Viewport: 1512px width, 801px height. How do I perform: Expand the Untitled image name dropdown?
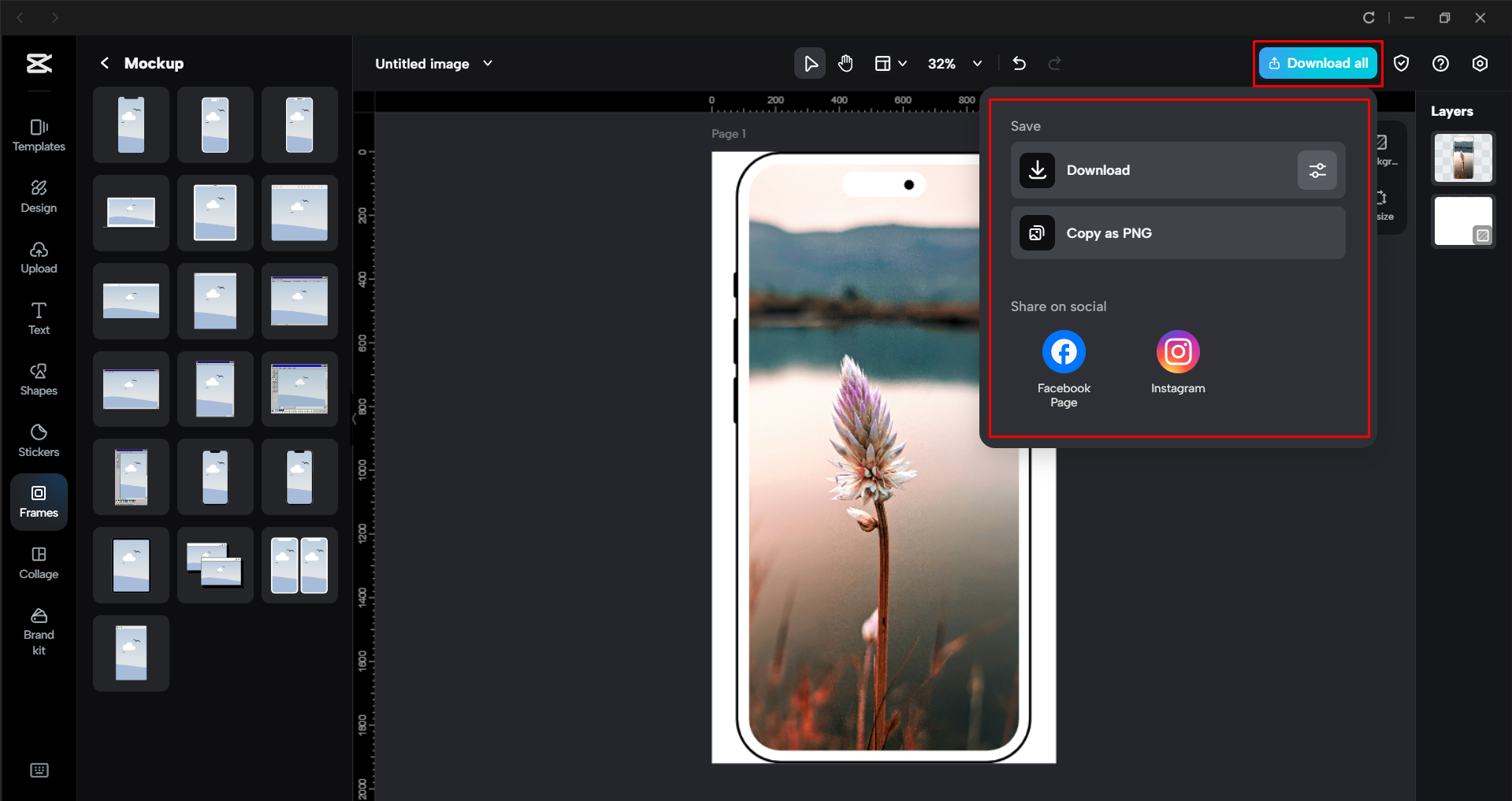(x=488, y=64)
